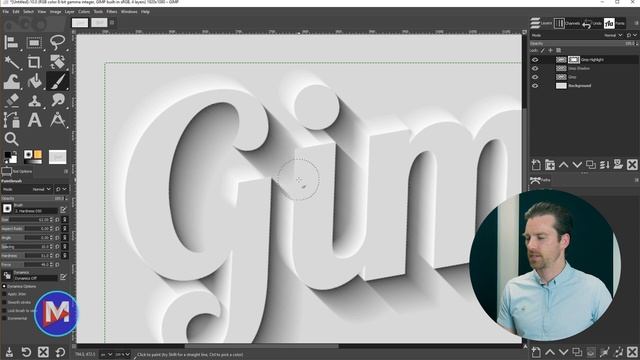Hide the Grey Highlight layer

[535, 60]
